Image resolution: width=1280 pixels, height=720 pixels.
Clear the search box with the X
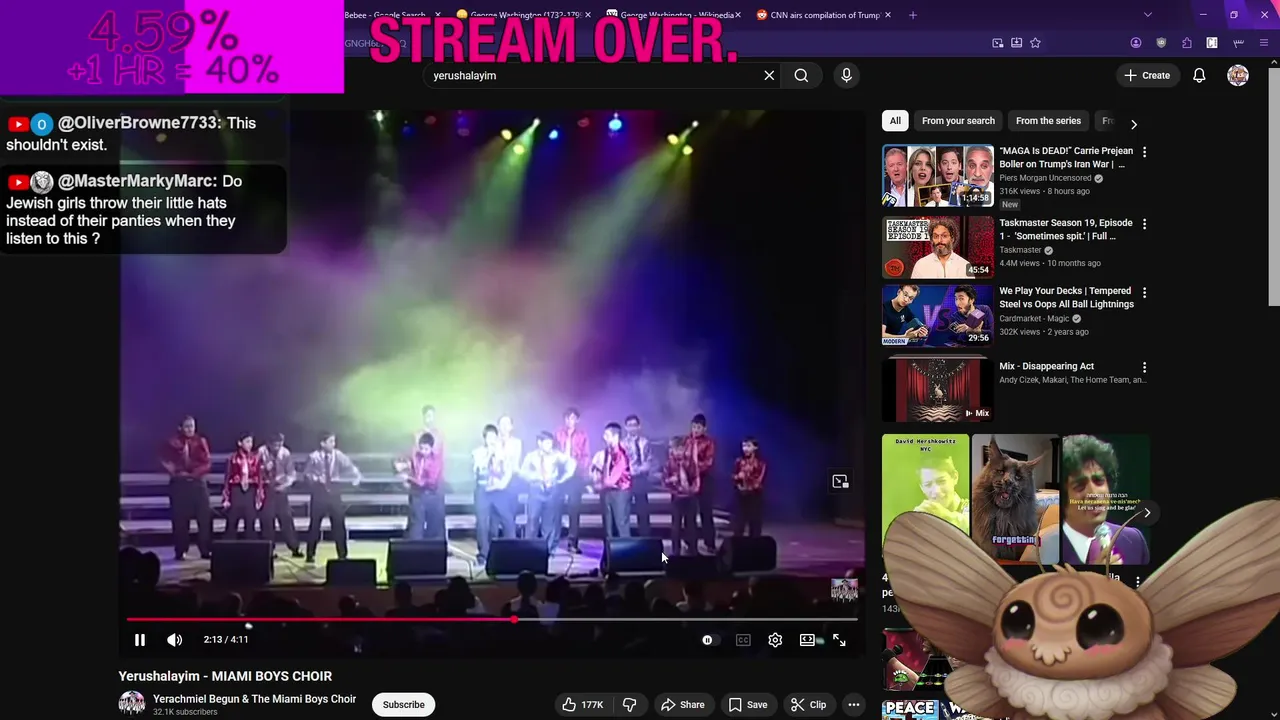coord(769,75)
